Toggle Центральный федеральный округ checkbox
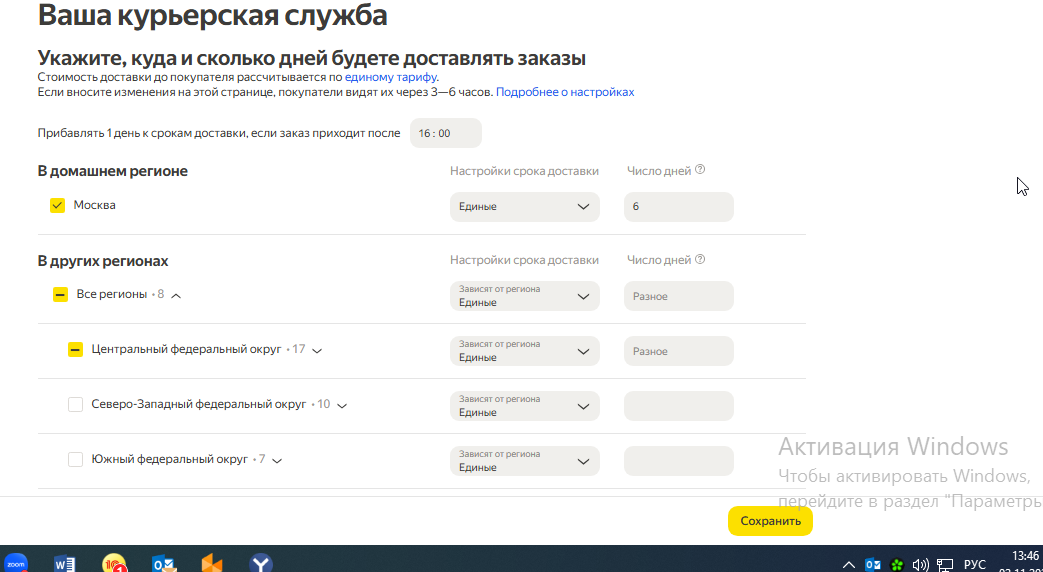The width and height of the screenshot is (1043, 572). [75, 349]
